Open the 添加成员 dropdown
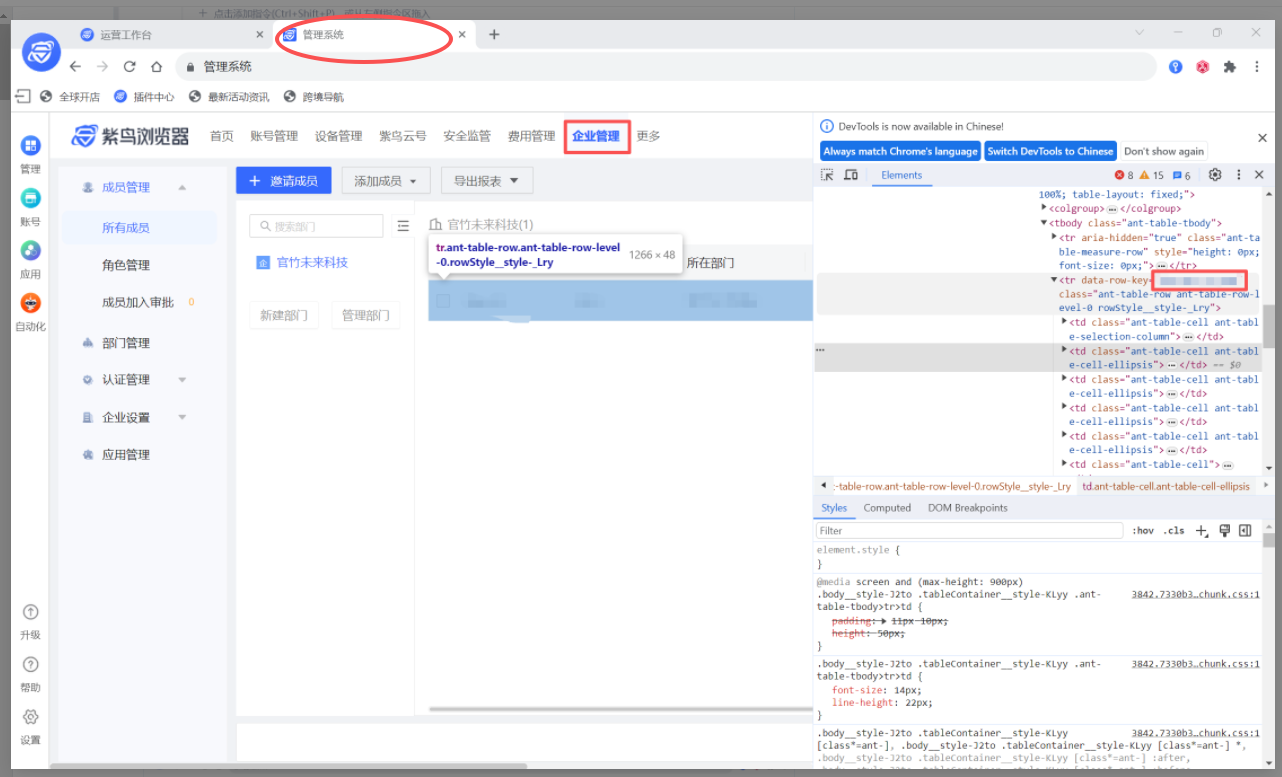Image resolution: width=1282 pixels, height=777 pixels. tap(386, 181)
